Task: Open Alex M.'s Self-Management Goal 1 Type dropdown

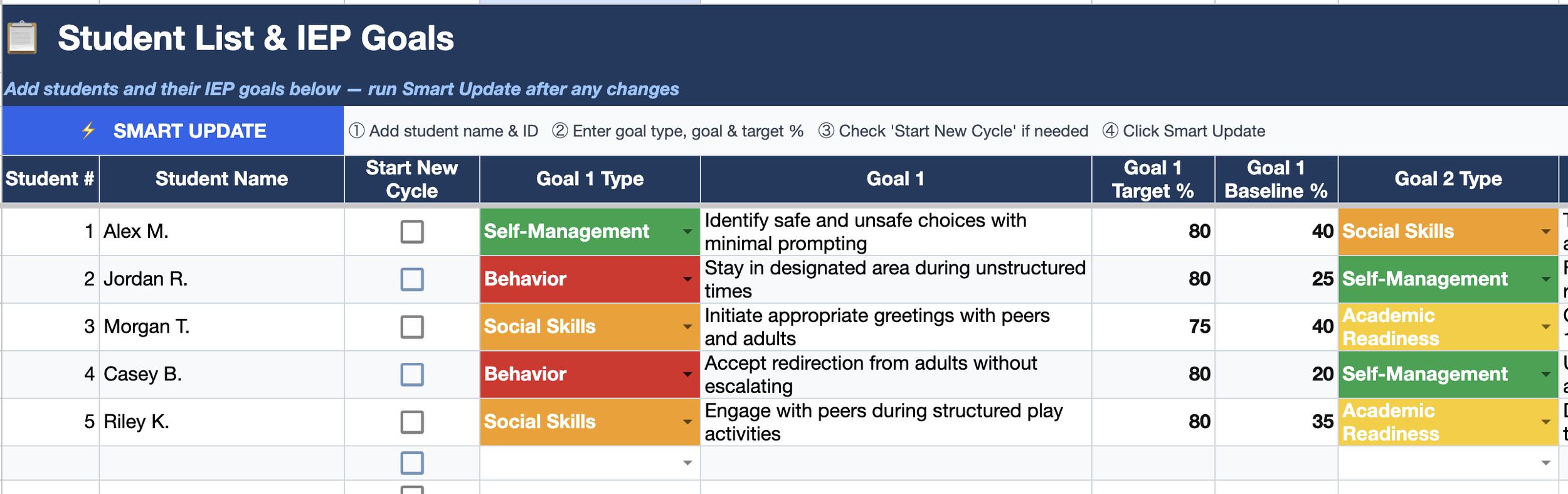Action: point(687,232)
